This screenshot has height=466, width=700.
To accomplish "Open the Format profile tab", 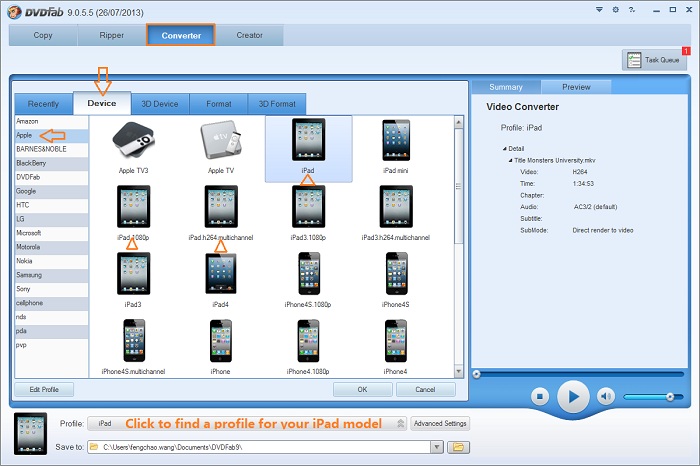I will [219, 104].
